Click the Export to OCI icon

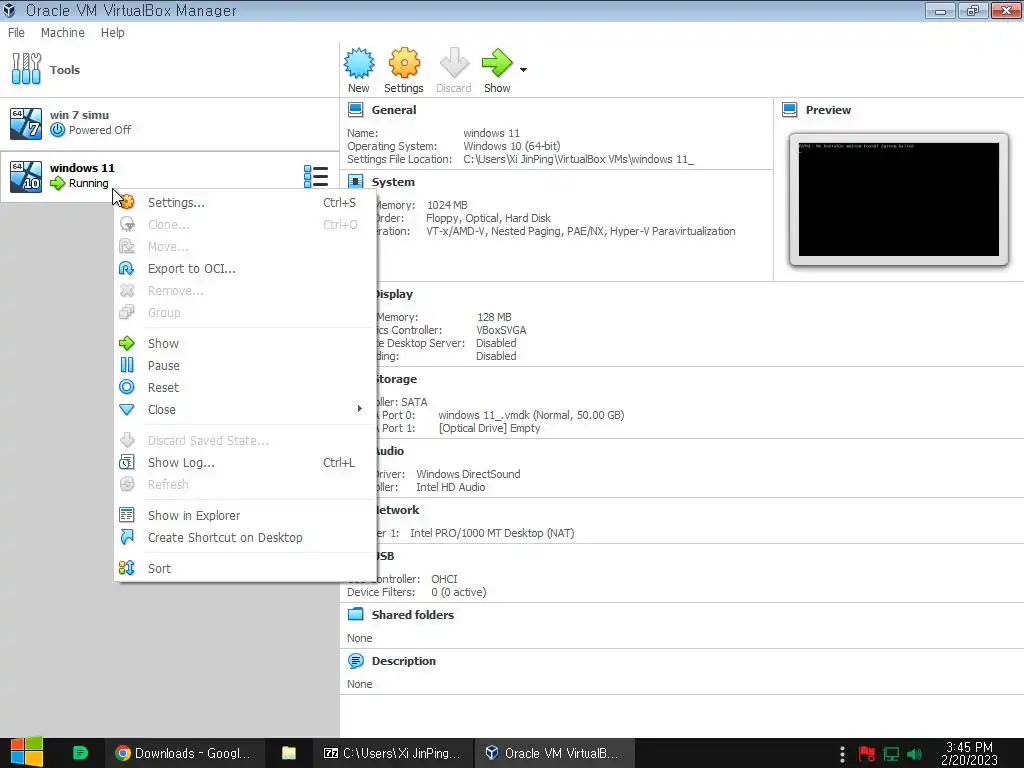[127, 268]
